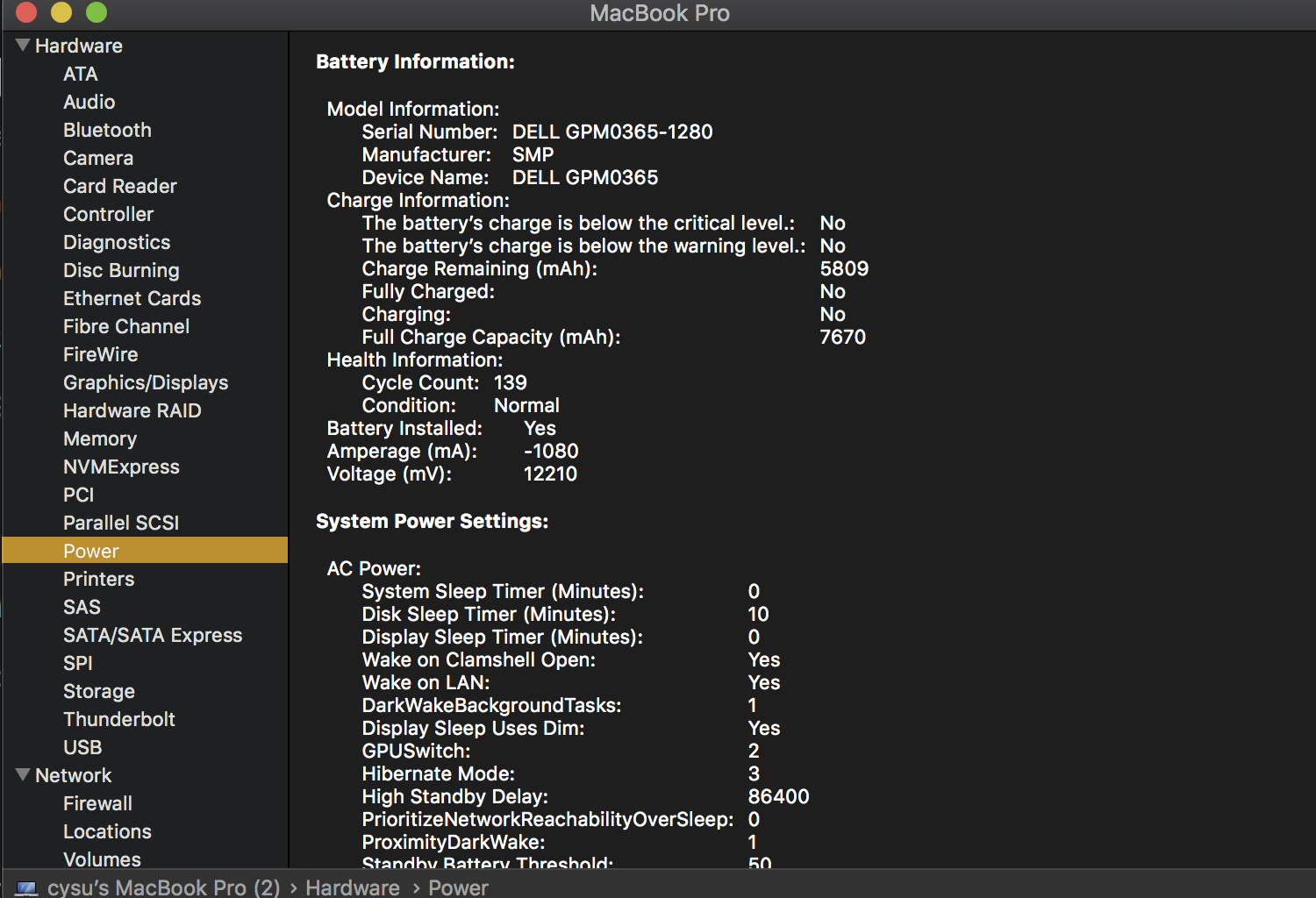
Task: Select Printers in the sidebar
Action: (x=99, y=579)
